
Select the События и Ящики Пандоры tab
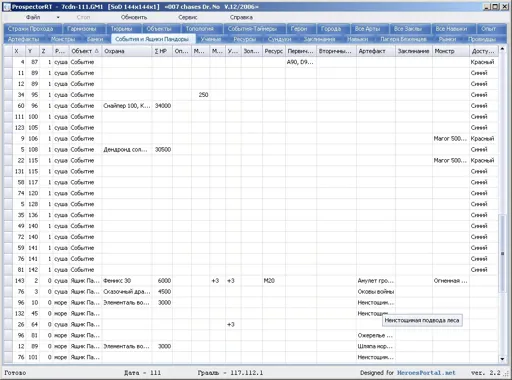click(x=152, y=39)
